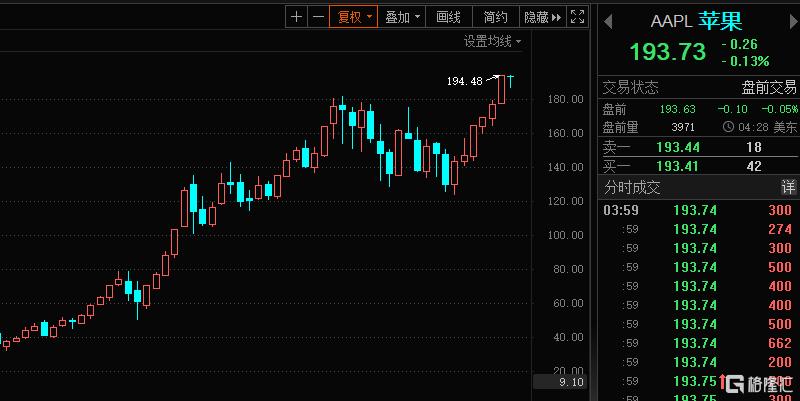Click the 100.00 axis label
The width and height of the screenshot is (800, 401).
[565, 235]
